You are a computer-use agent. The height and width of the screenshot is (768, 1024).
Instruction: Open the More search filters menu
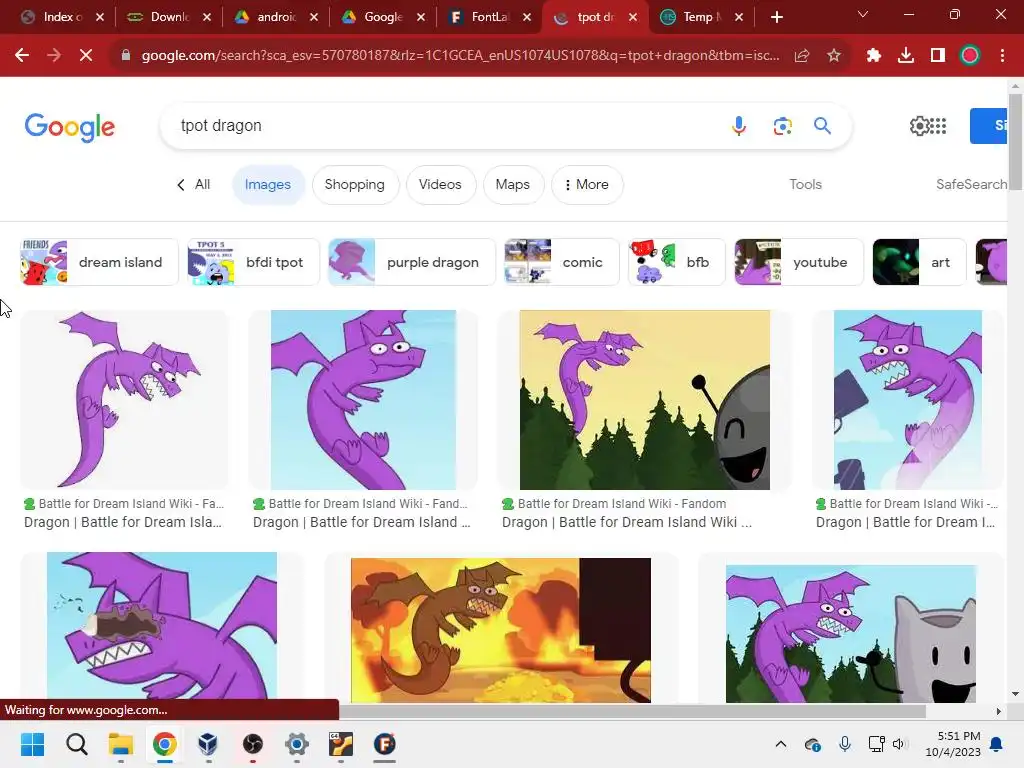pyautogui.click(x=587, y=185)
